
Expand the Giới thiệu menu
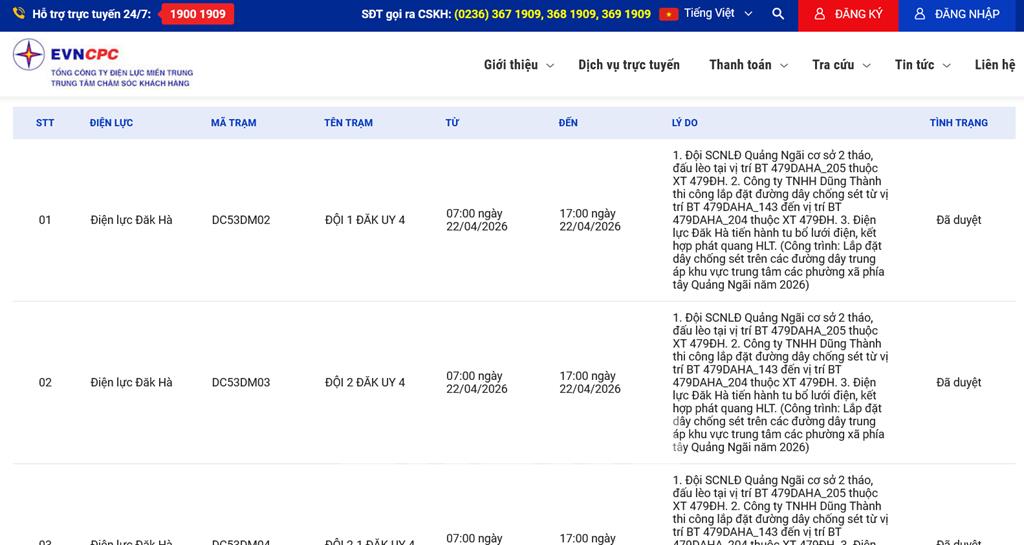click(x=518, y=65)
